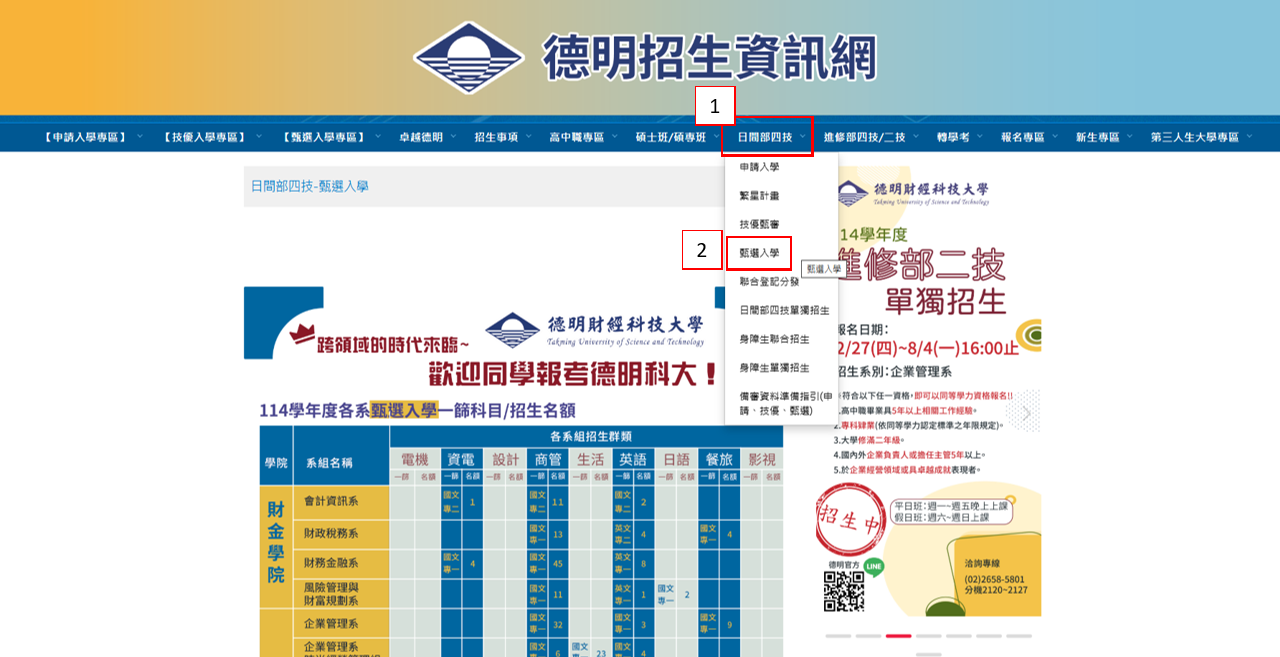The image size is (1280, 657).
Task: Open 備審資料準備指引(申請、技優、甄選) submenu entry
Action: [786, 403]
